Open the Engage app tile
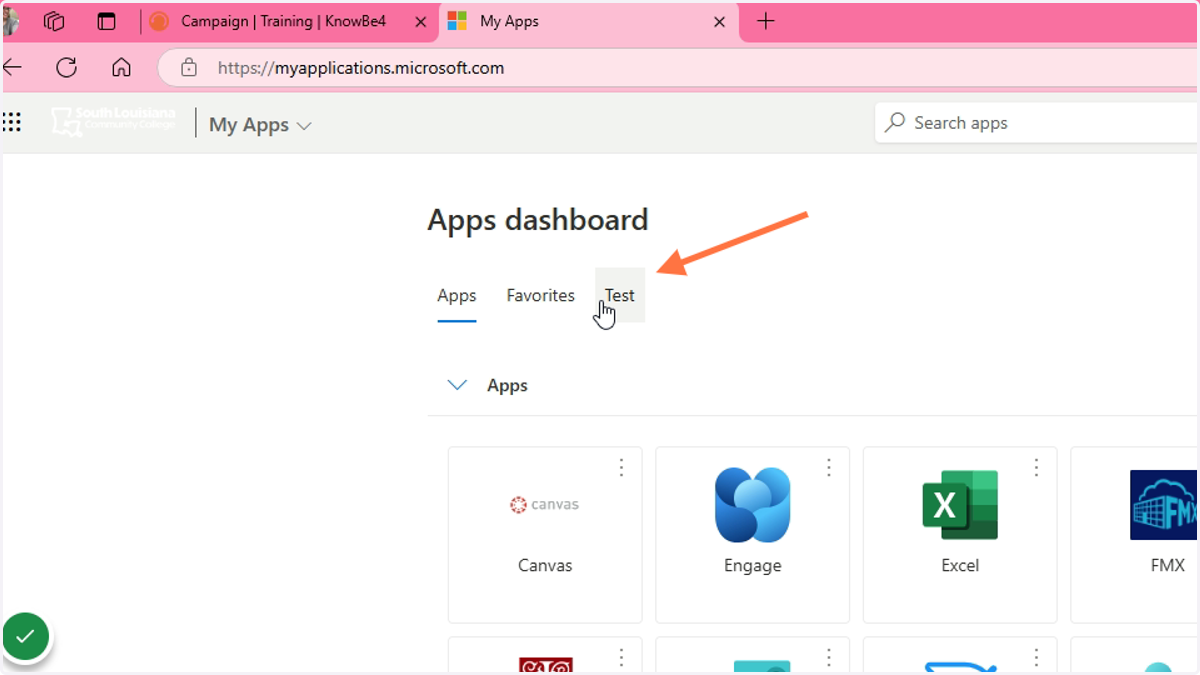Screen dimensions: 1200x675 point(752,535)
